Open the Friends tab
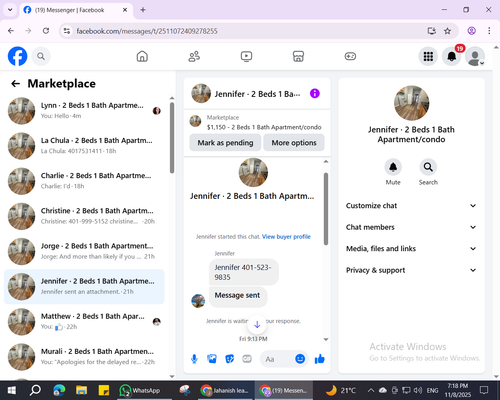Image resolution: width=500 pixels, height=400 pixels. pos(194,56)
